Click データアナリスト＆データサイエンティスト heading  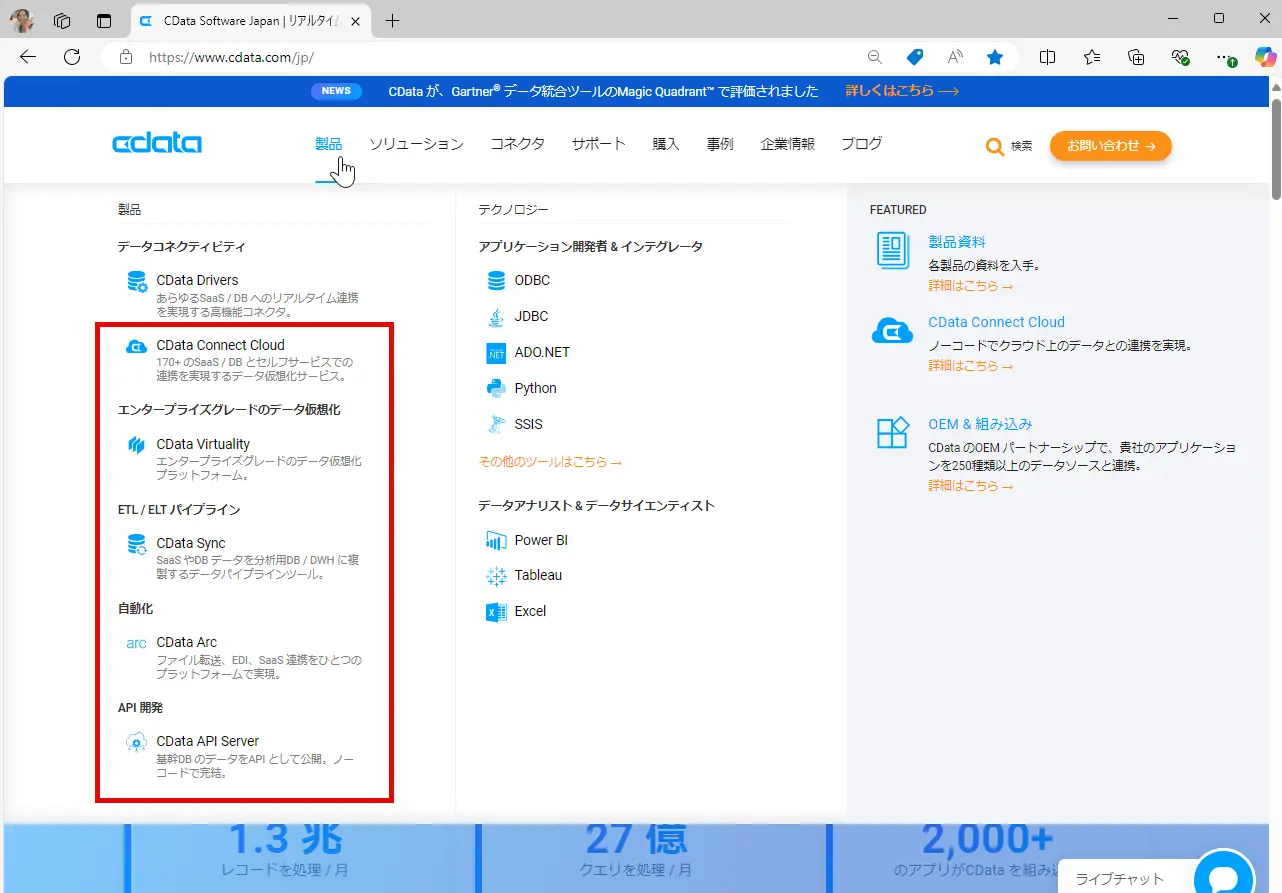coord(596,505)
